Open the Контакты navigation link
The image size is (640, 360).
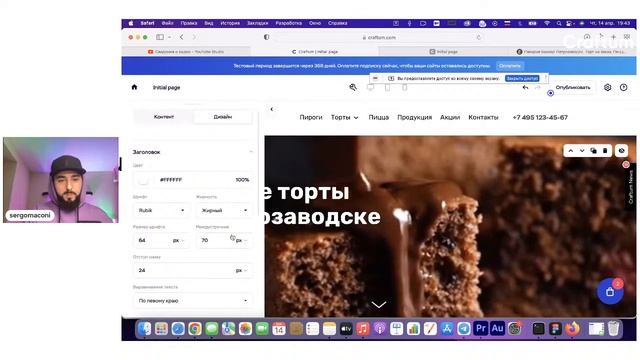483,118
